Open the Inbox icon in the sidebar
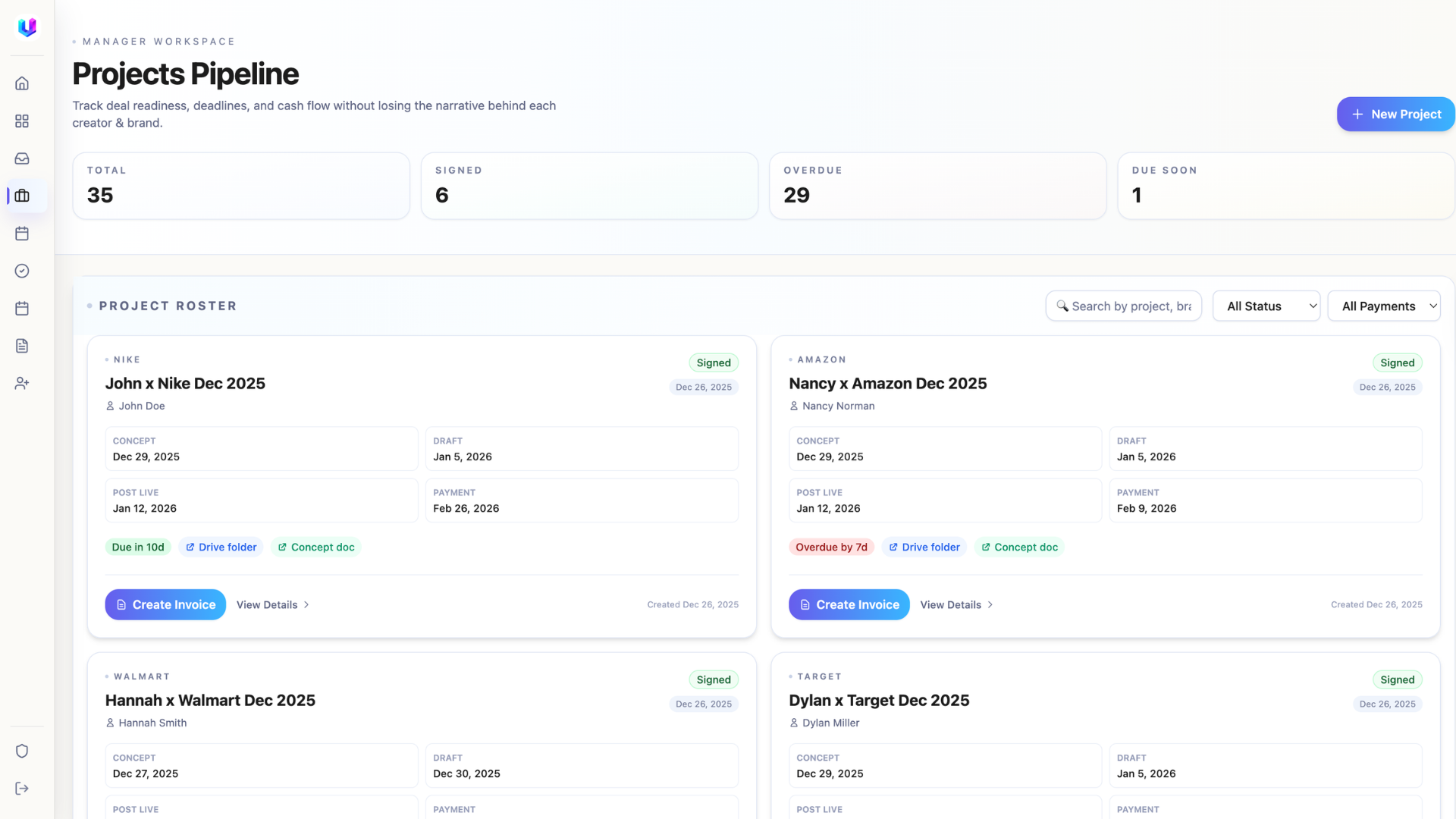The image size is (1456, 819). [22, 158]
